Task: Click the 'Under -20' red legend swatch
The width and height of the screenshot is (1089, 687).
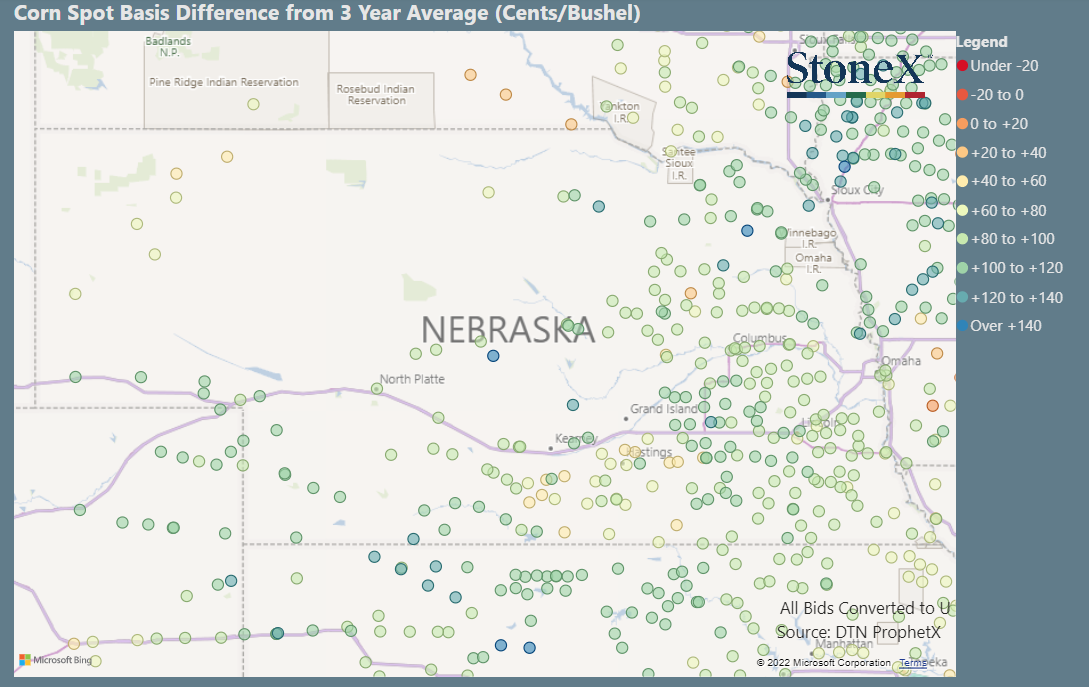Action: [x=962, y=66]
